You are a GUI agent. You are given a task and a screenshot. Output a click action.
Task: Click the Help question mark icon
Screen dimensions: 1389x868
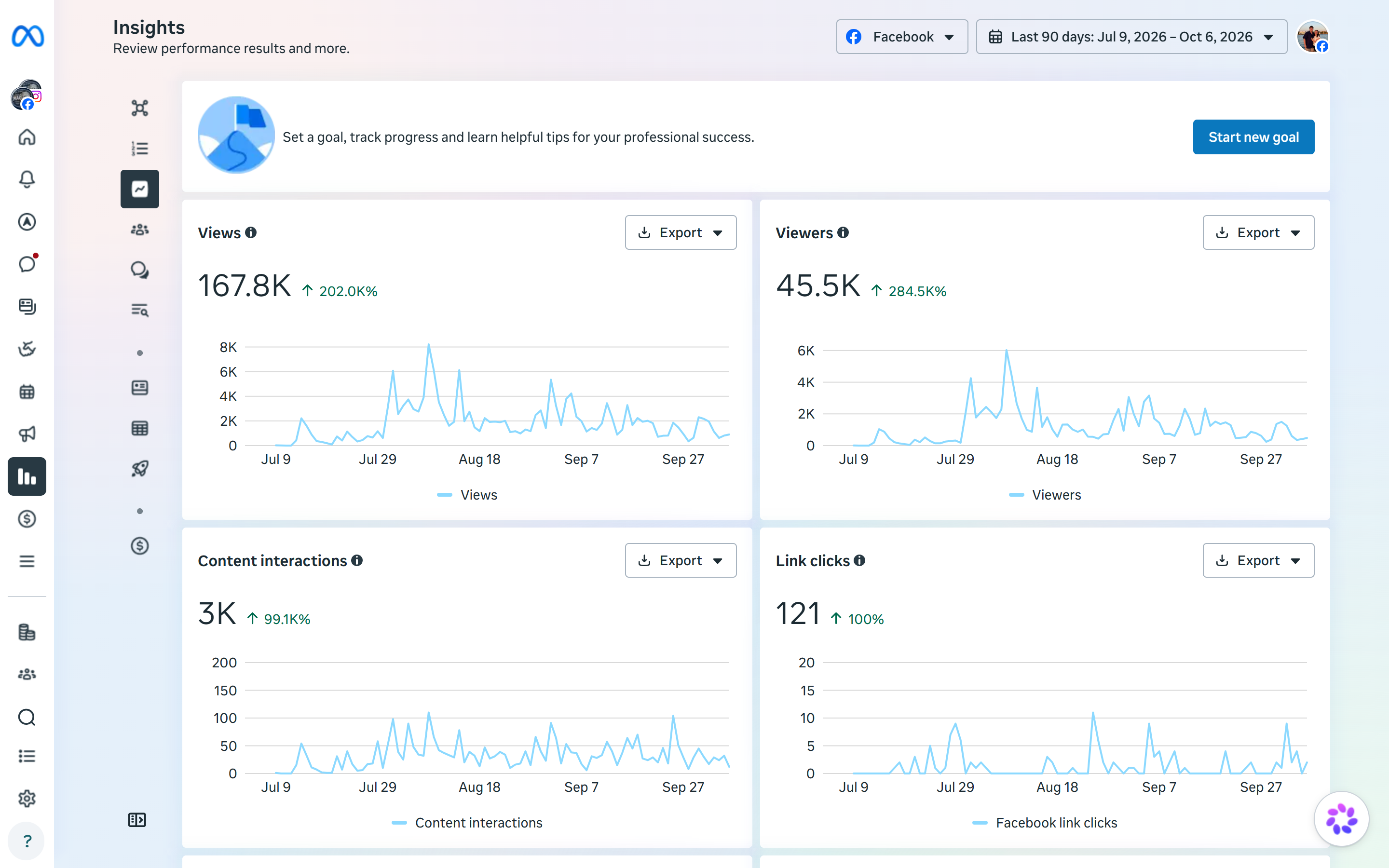[27, 841]
